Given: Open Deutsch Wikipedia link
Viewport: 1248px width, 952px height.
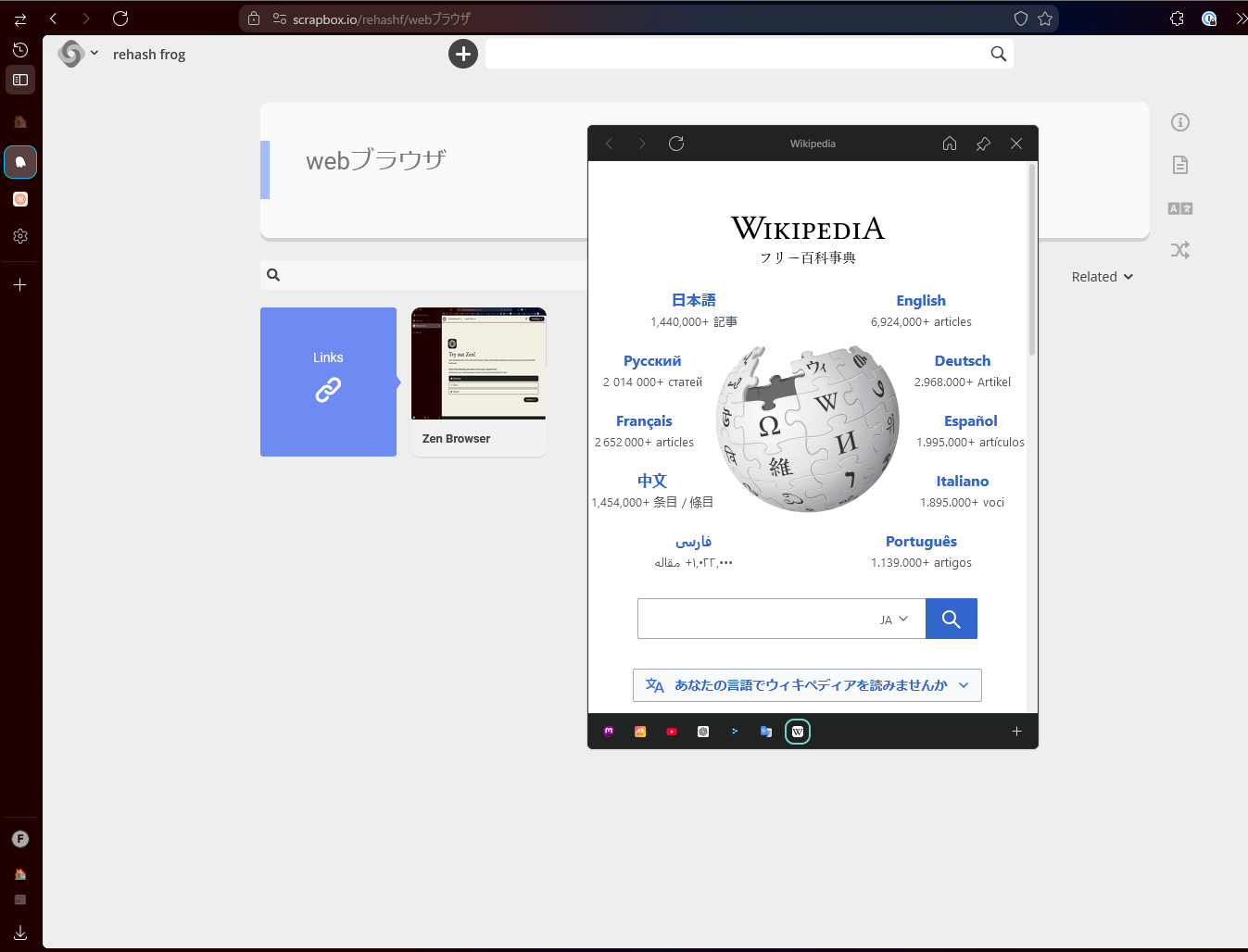Looking at the screenshot, I should click(963, 360).
